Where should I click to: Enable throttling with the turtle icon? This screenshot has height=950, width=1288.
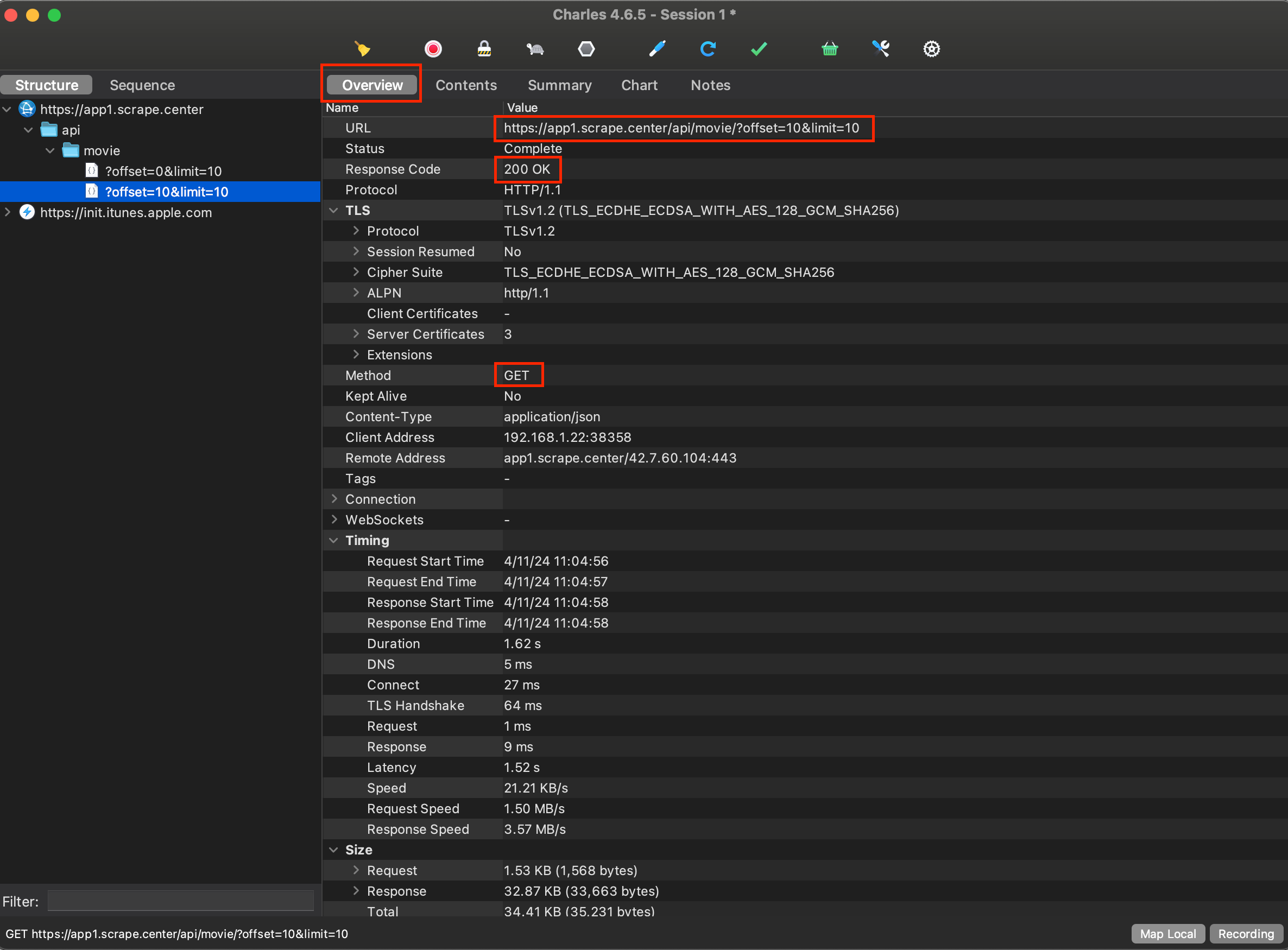tap(535, 49)
